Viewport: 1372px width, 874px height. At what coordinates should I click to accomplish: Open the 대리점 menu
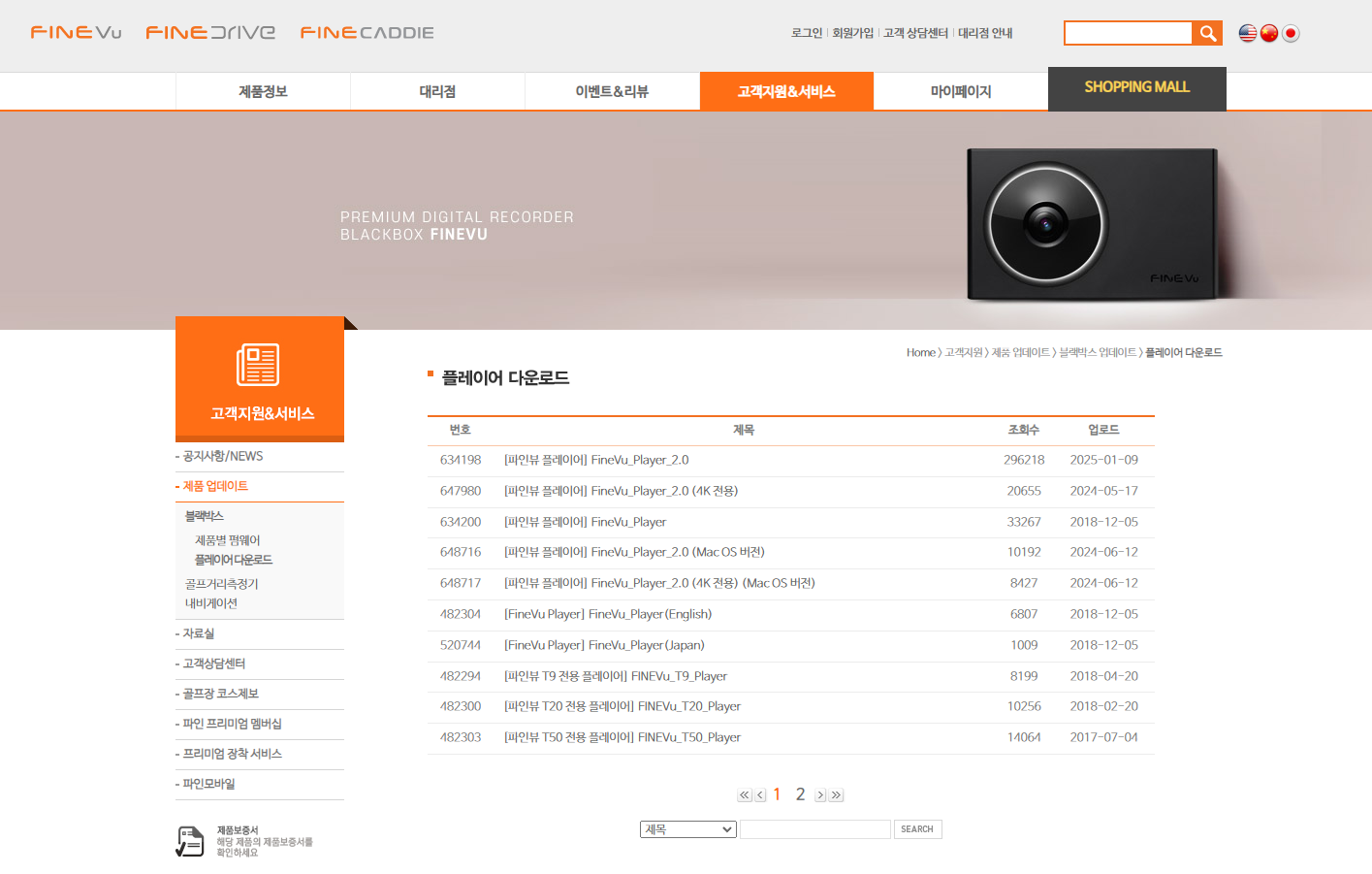pos(437,91)
